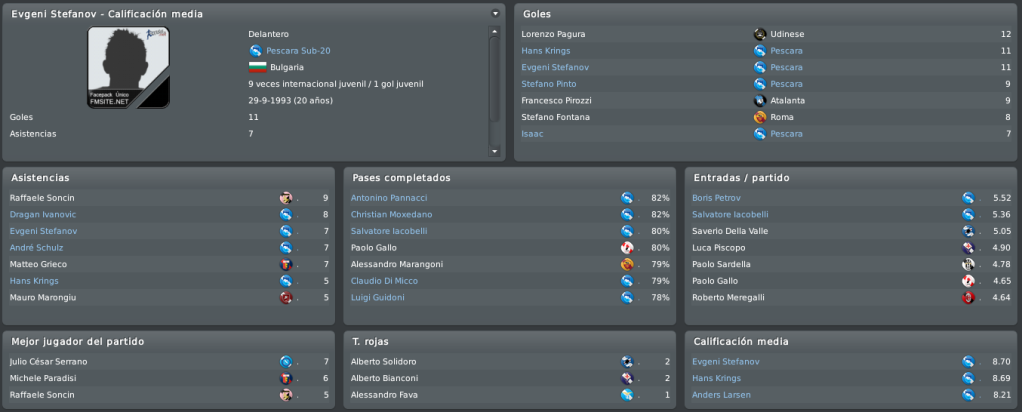Click Evgeni Stefanov's player portrait thumbnail
1022x412 pixels.
point(128,67)
